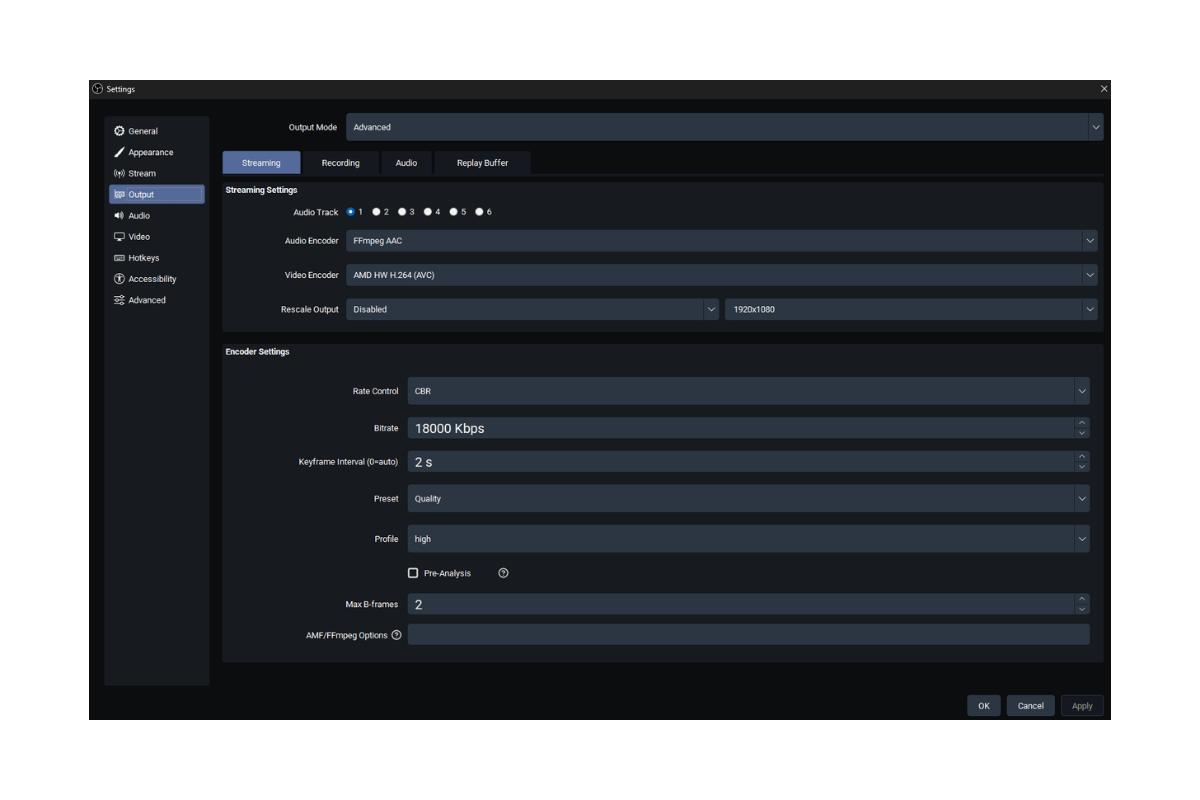Open the Video Encoder dropdown

(722, 275)
